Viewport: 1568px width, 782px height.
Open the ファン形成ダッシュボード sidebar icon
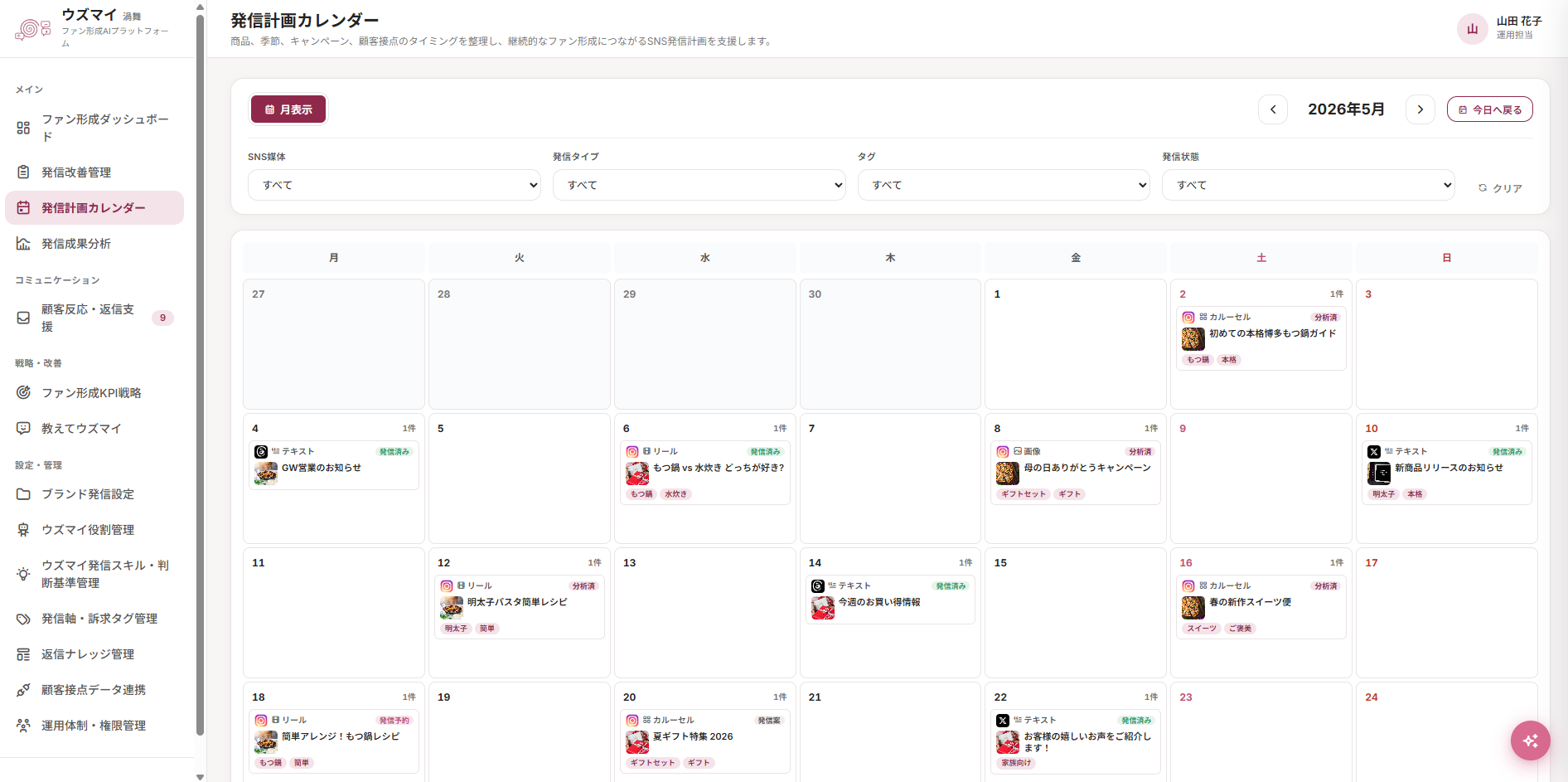23,128
